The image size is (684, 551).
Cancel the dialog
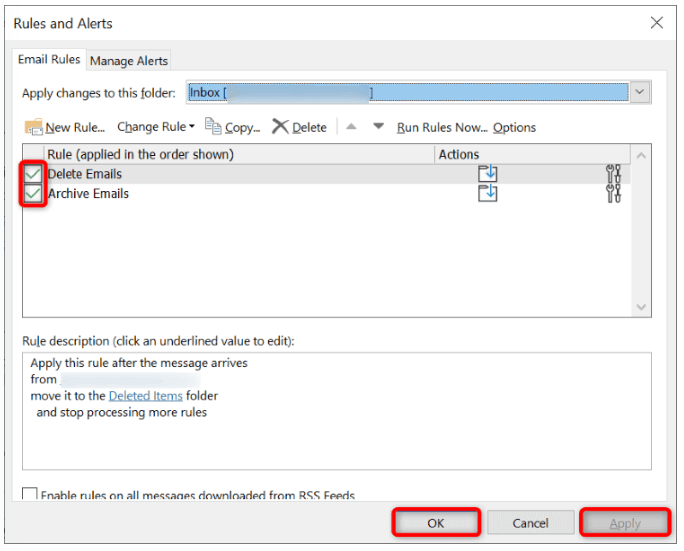[x=530, y=523]
